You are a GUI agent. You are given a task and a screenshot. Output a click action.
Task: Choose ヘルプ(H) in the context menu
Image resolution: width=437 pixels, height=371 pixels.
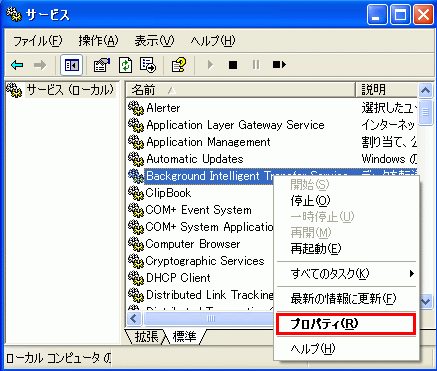[346, 349]
